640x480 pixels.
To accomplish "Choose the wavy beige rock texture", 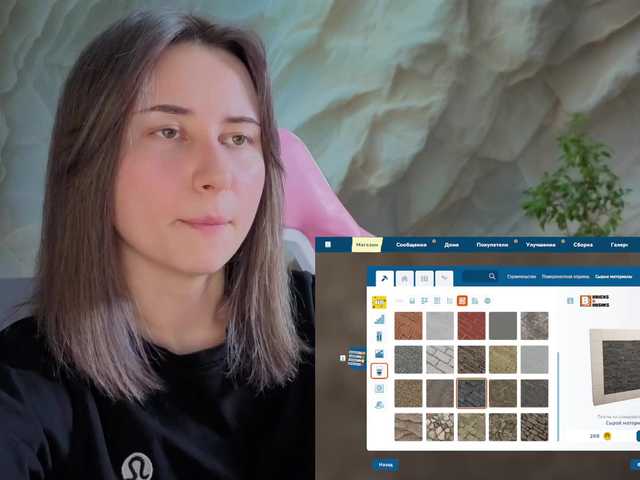I will [x=409, y=427].
